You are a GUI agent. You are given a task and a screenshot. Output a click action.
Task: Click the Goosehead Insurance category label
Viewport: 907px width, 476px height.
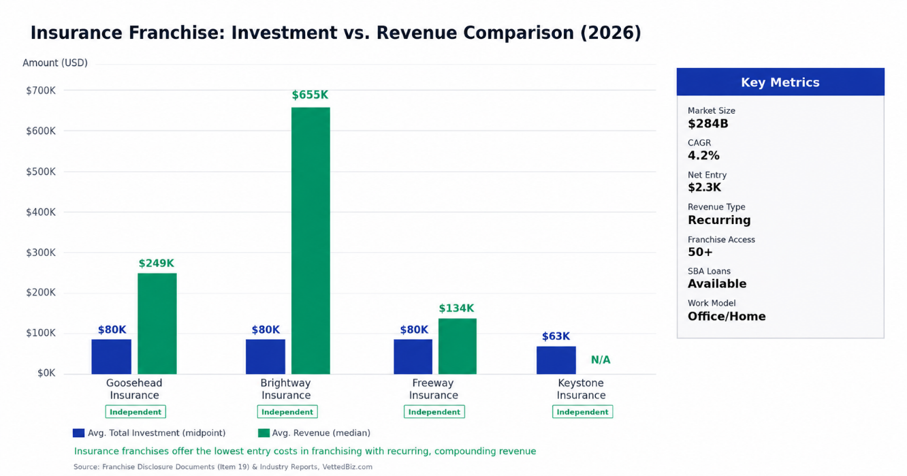coord(134,389)
